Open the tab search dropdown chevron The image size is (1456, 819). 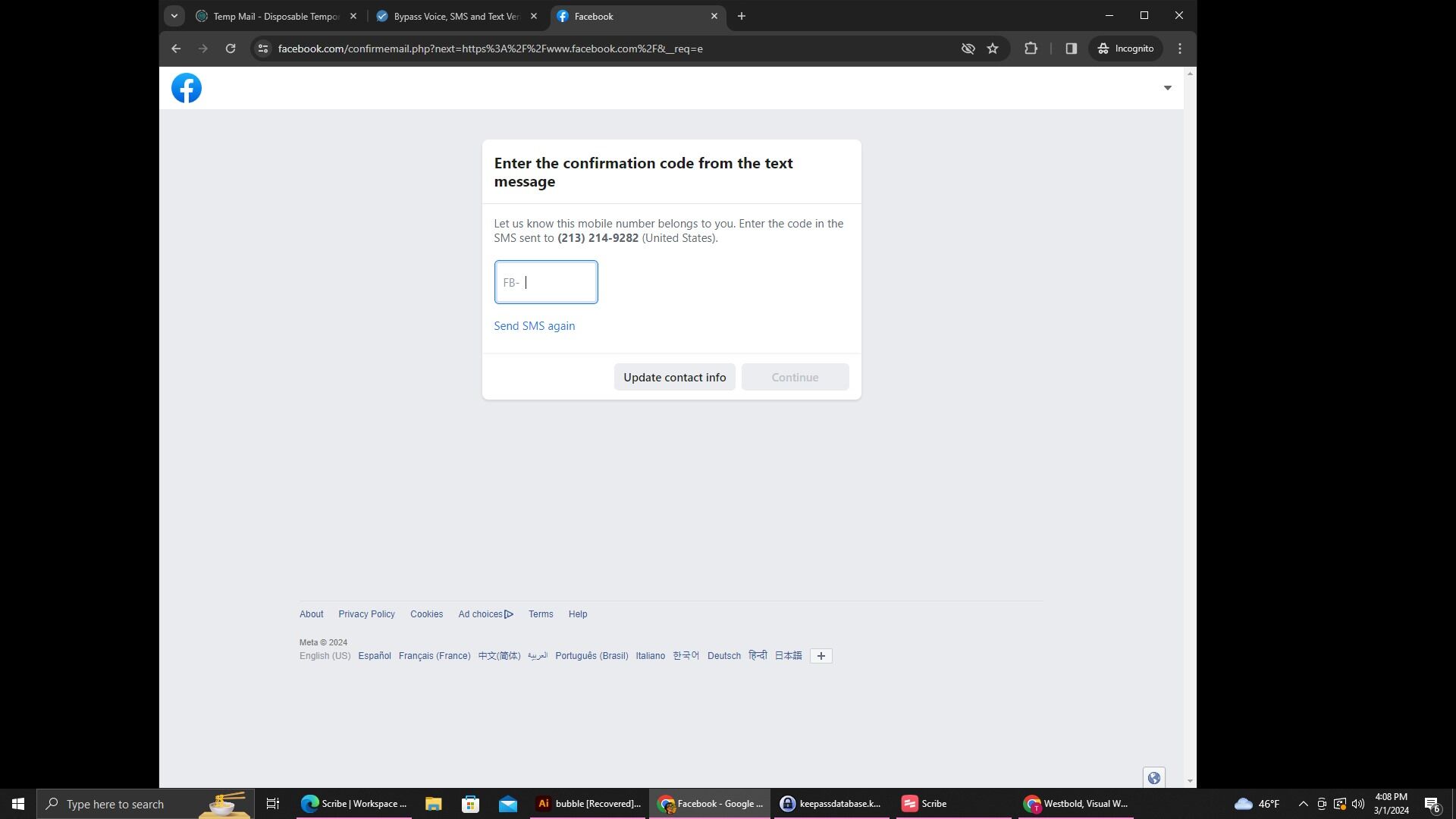pyautogui.click(x=174, y=16)
